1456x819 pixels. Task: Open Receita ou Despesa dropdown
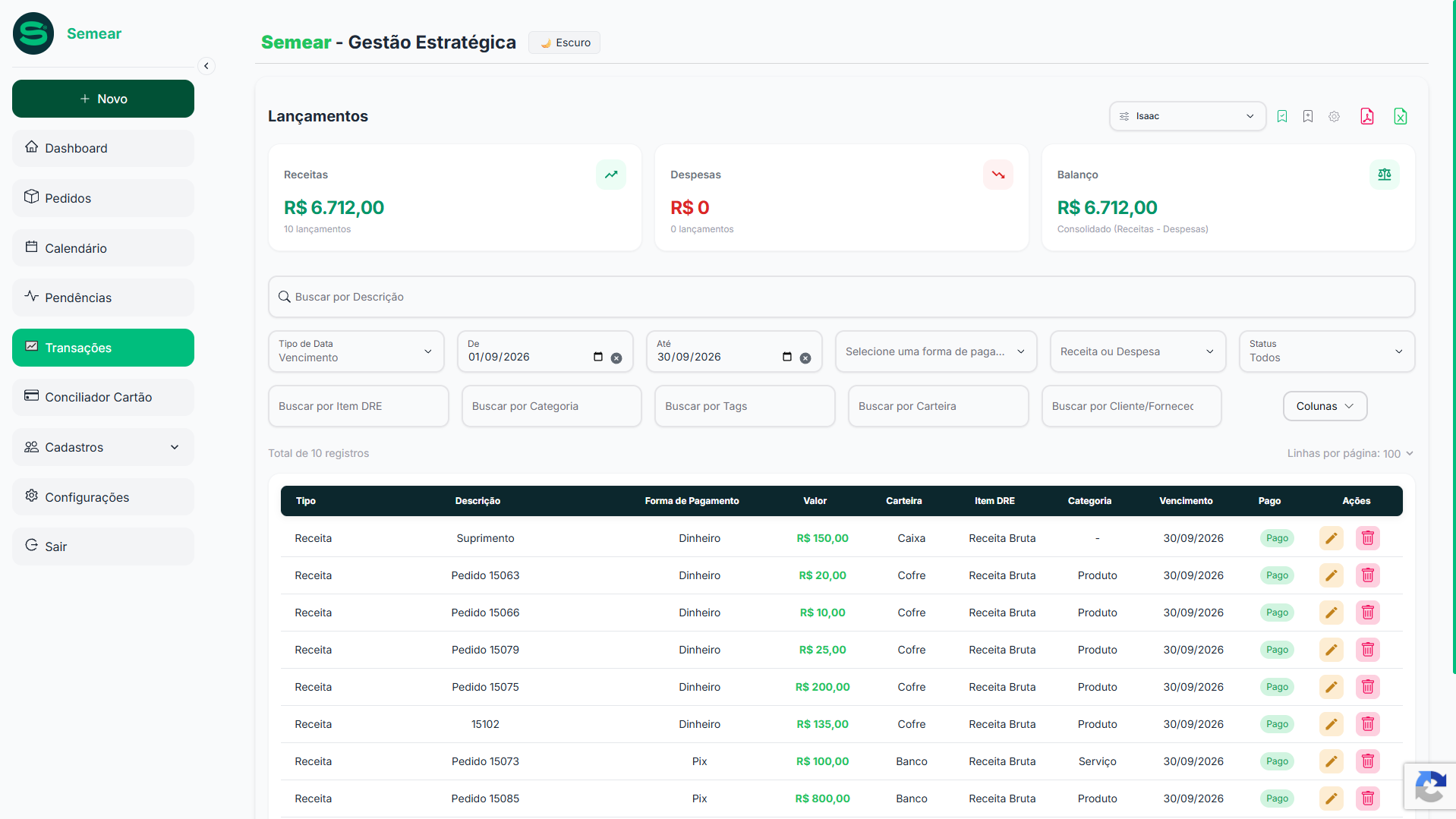(1137, 351)
